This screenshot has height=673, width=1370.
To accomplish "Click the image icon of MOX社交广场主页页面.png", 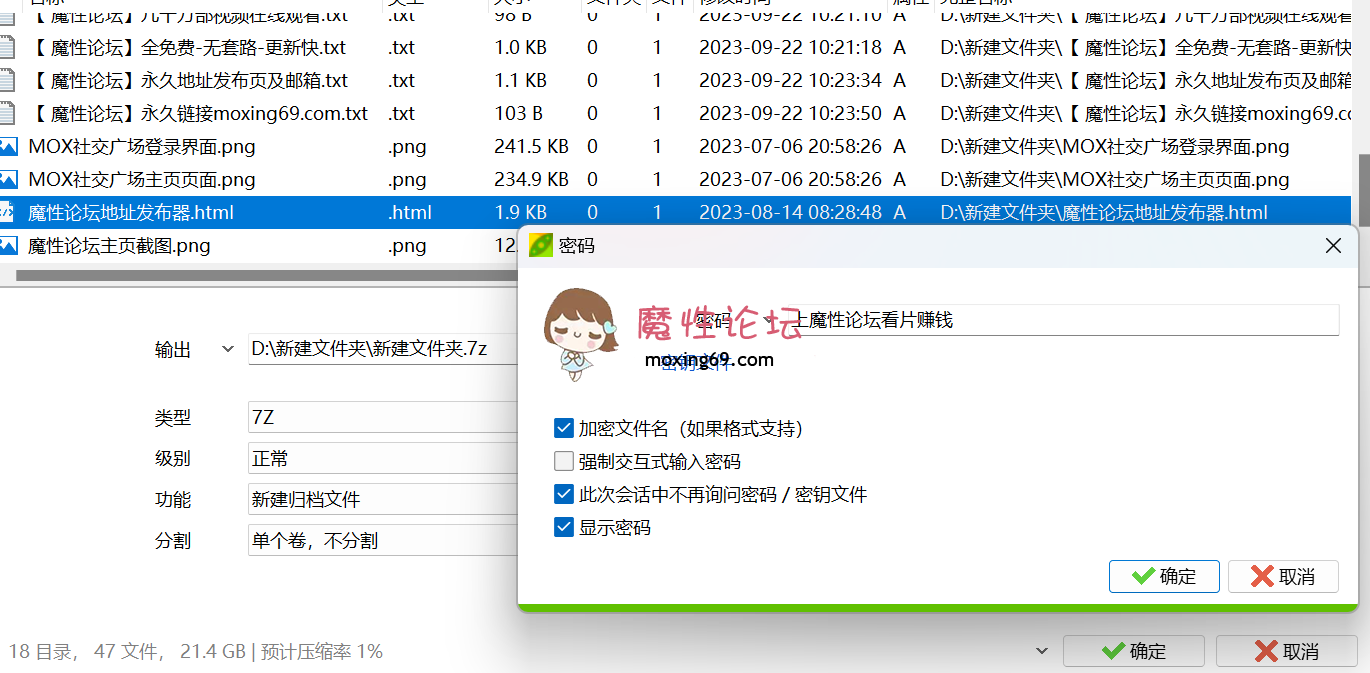I will tap(8, 180).
